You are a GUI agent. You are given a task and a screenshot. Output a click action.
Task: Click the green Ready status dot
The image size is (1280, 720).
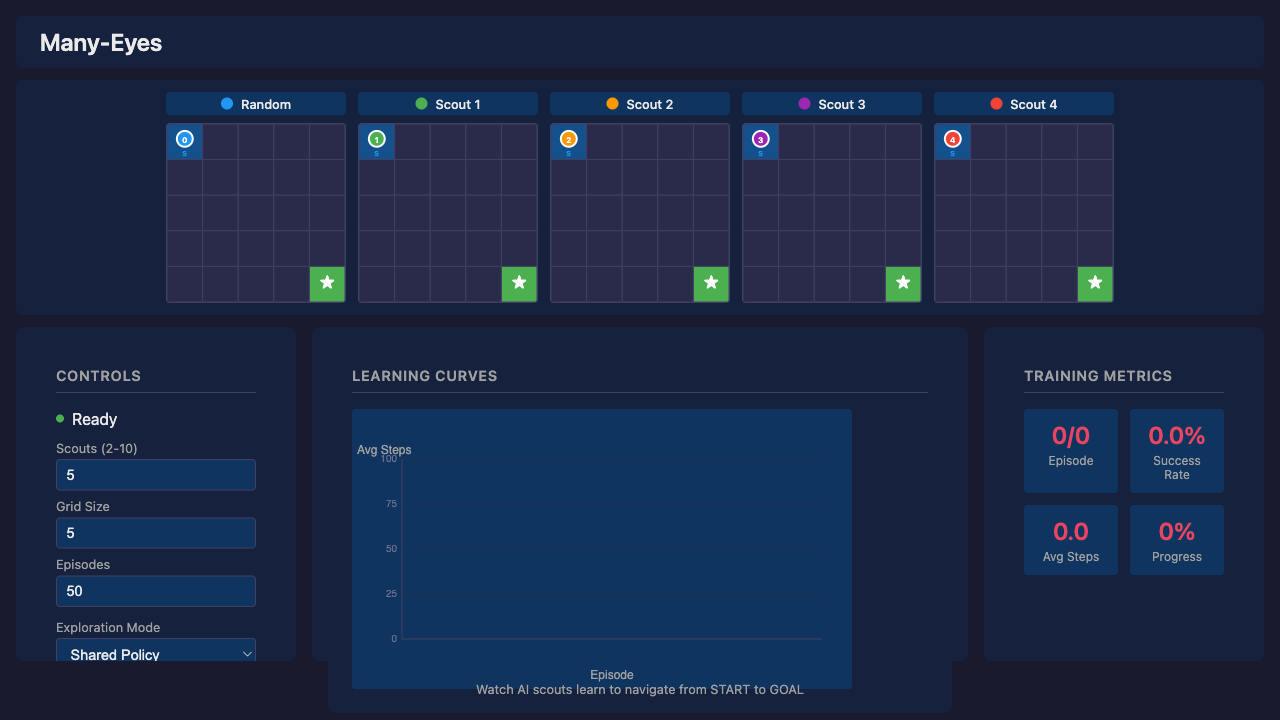click(x=59, y=420)
